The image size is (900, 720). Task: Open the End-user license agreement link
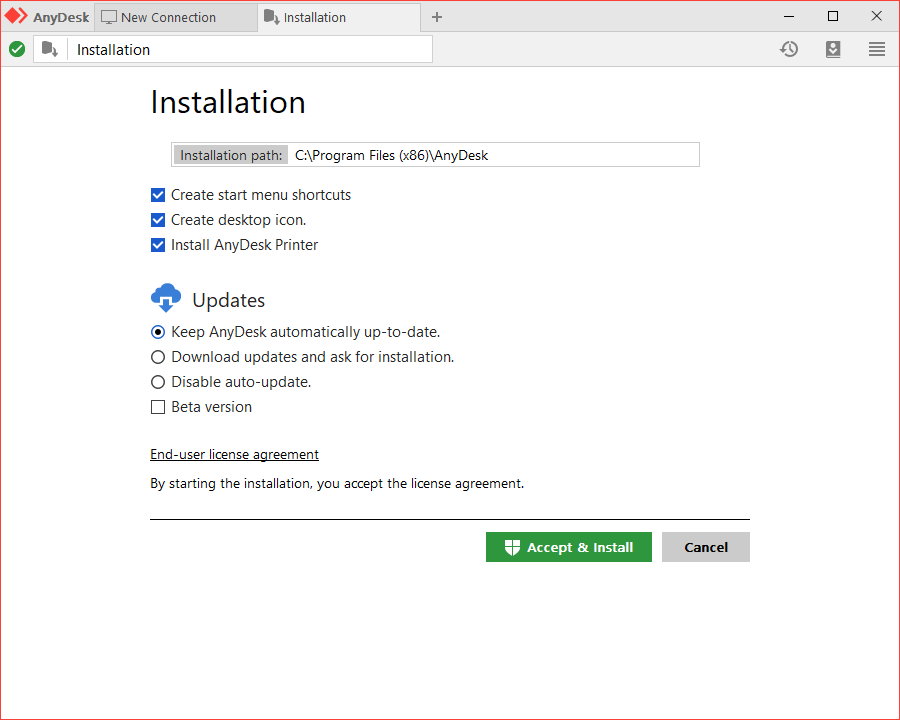coord(234,454)
